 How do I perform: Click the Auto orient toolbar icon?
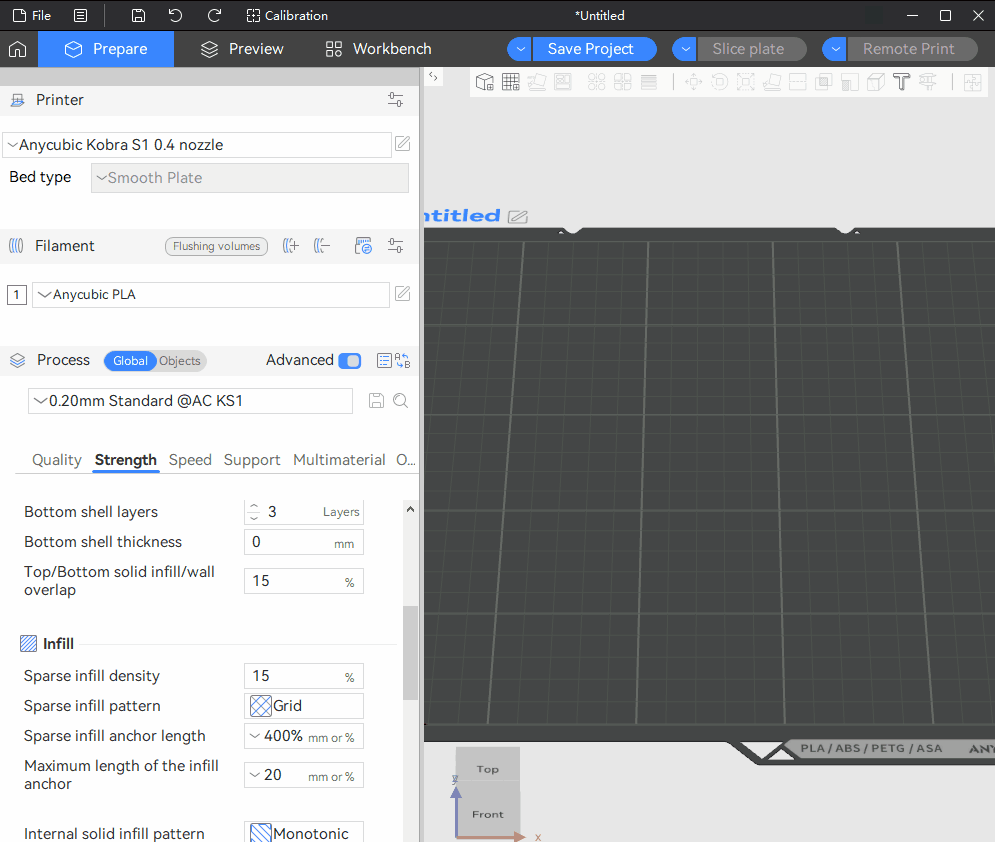[537, 82]
